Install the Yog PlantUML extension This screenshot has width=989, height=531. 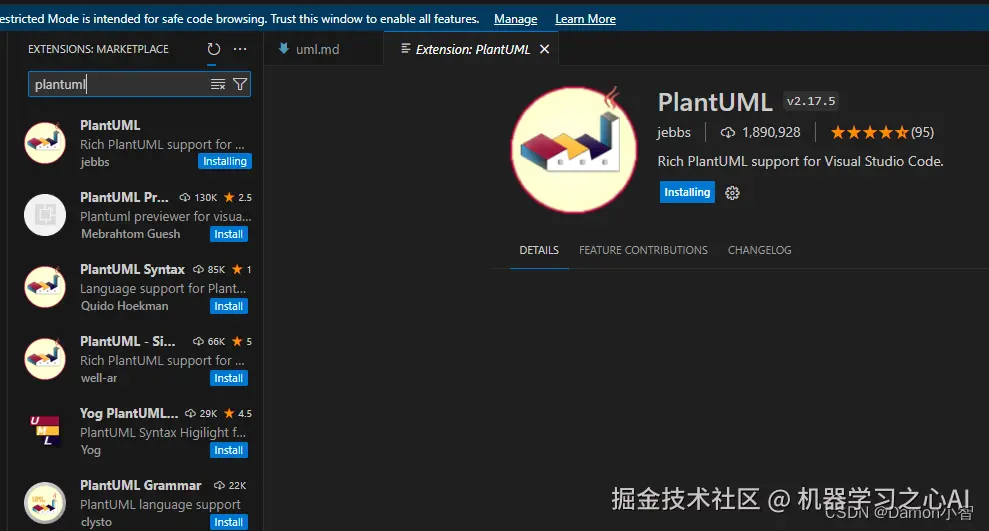click(x=228, y=450)
